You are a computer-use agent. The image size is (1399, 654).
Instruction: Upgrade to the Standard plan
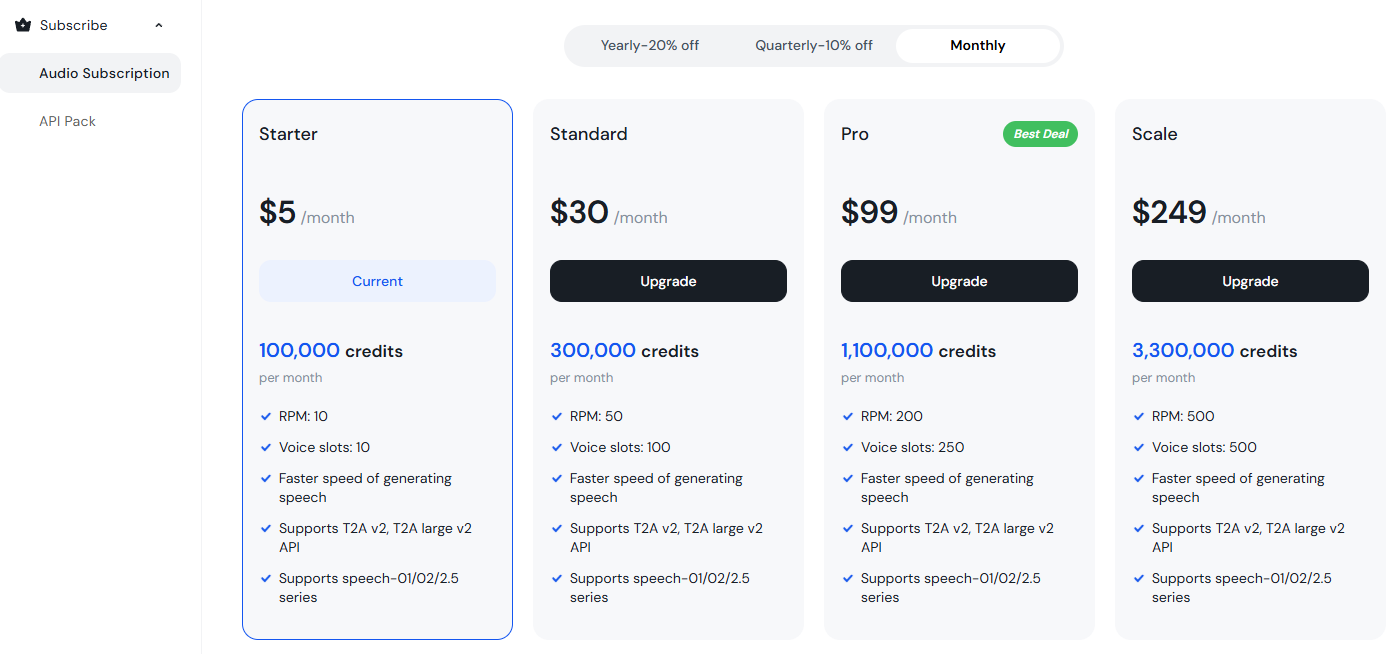[668, 281]
